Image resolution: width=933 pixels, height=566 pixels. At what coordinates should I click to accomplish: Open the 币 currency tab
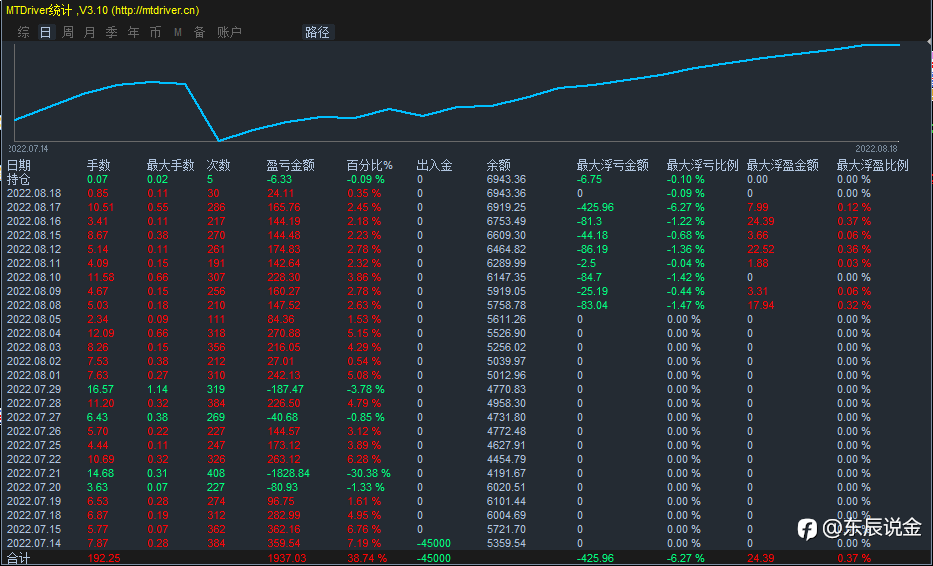[x=155, y=32]
